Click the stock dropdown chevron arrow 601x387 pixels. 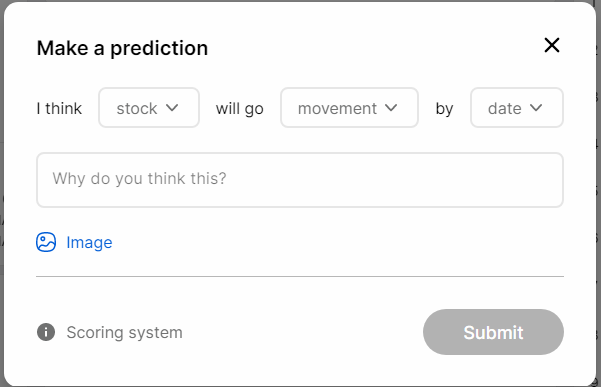[x=172, y=108]
